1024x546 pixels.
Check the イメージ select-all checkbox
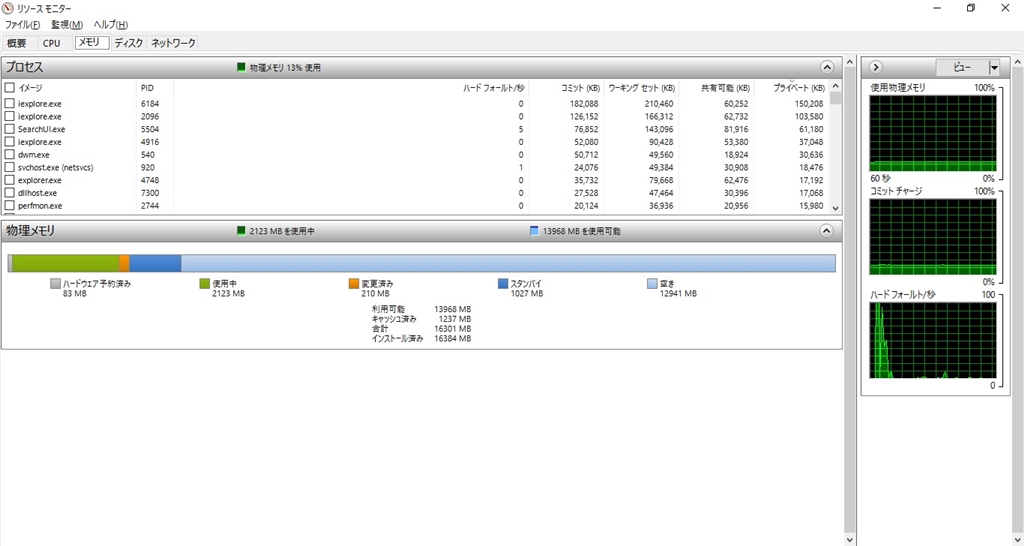[10, 88]
